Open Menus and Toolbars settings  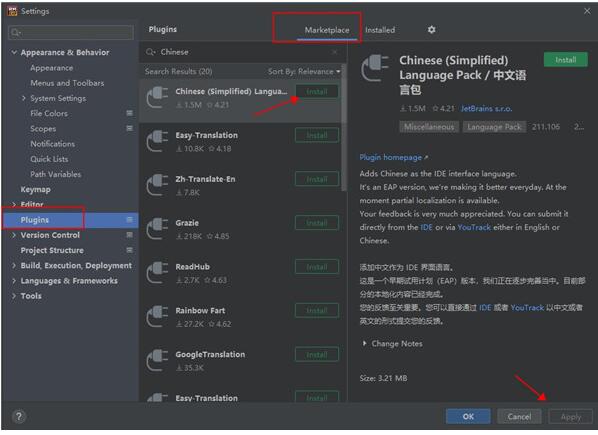click(67, 83)
